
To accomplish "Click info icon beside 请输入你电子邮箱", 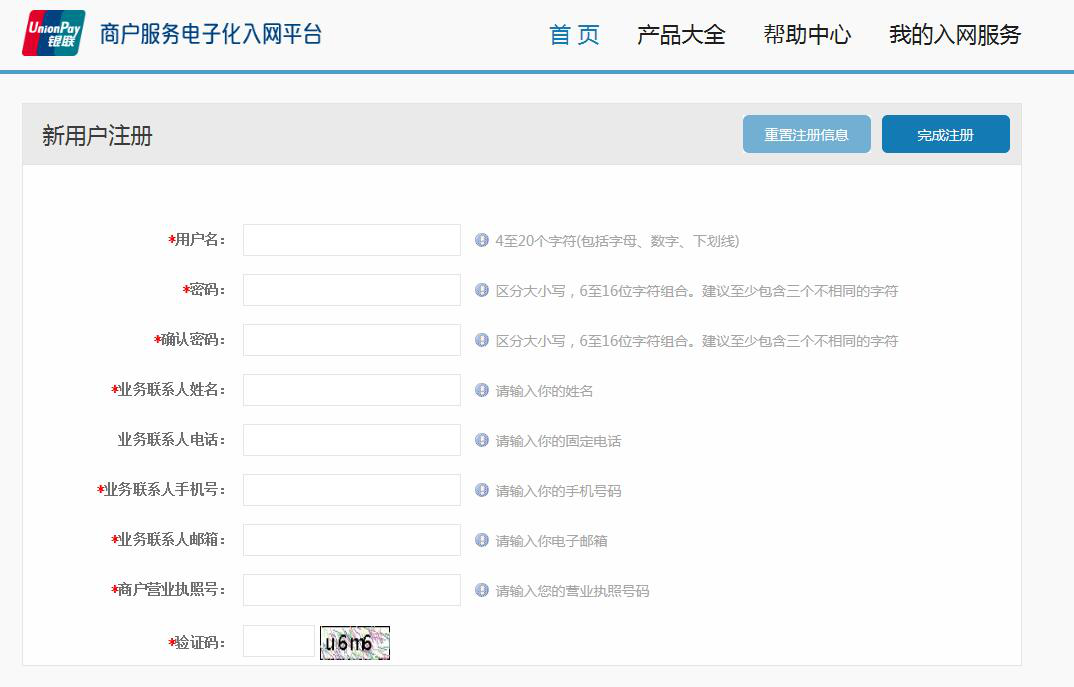I will pyautogui.click(x=482, y=540).
